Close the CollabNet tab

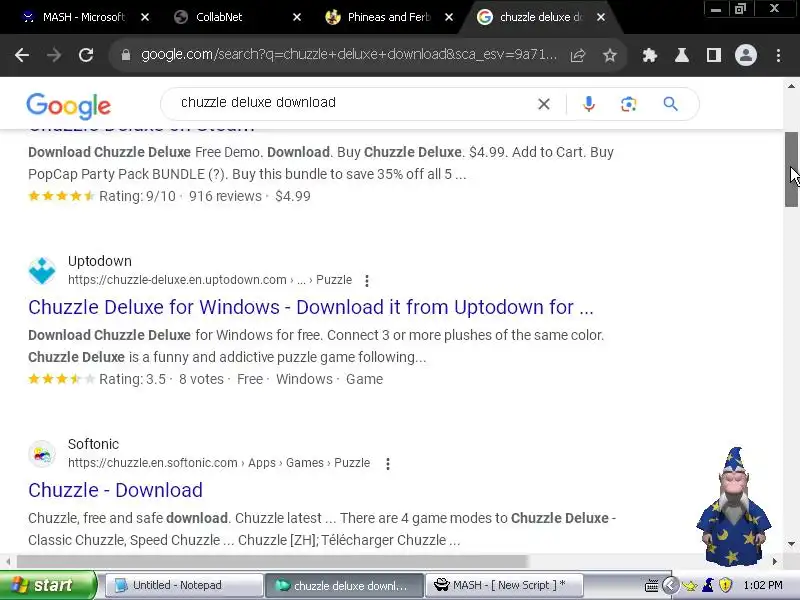pyautogui.click(x=297, y=17)
